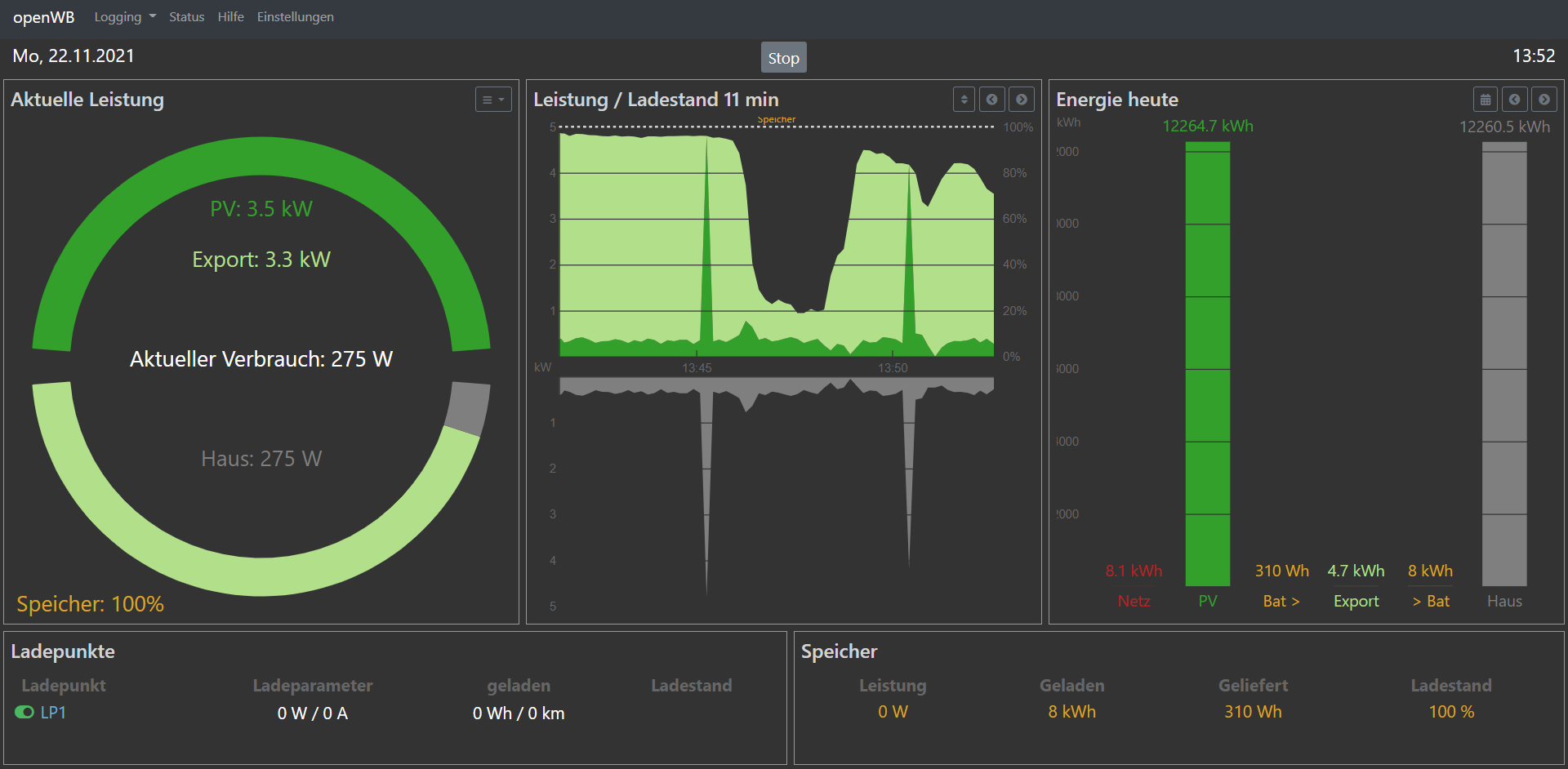Open the Hilfe menu item
Screen dimensions: 1568x769
230,17
